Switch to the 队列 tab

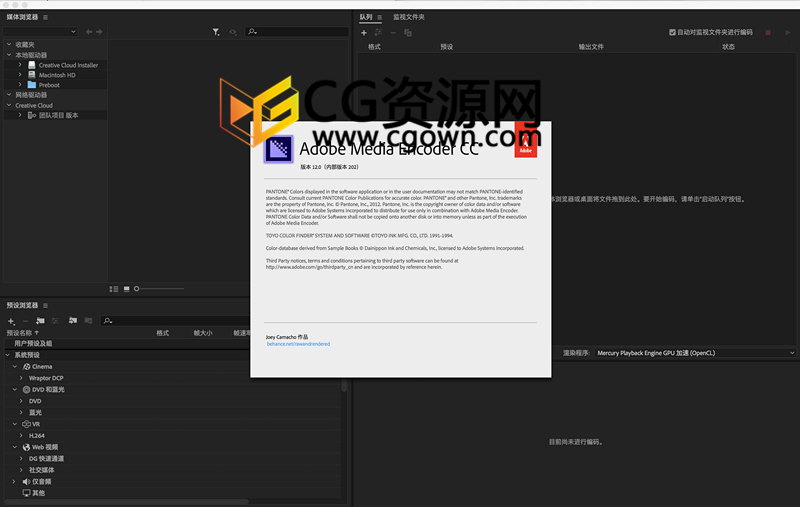coord(366,17)
